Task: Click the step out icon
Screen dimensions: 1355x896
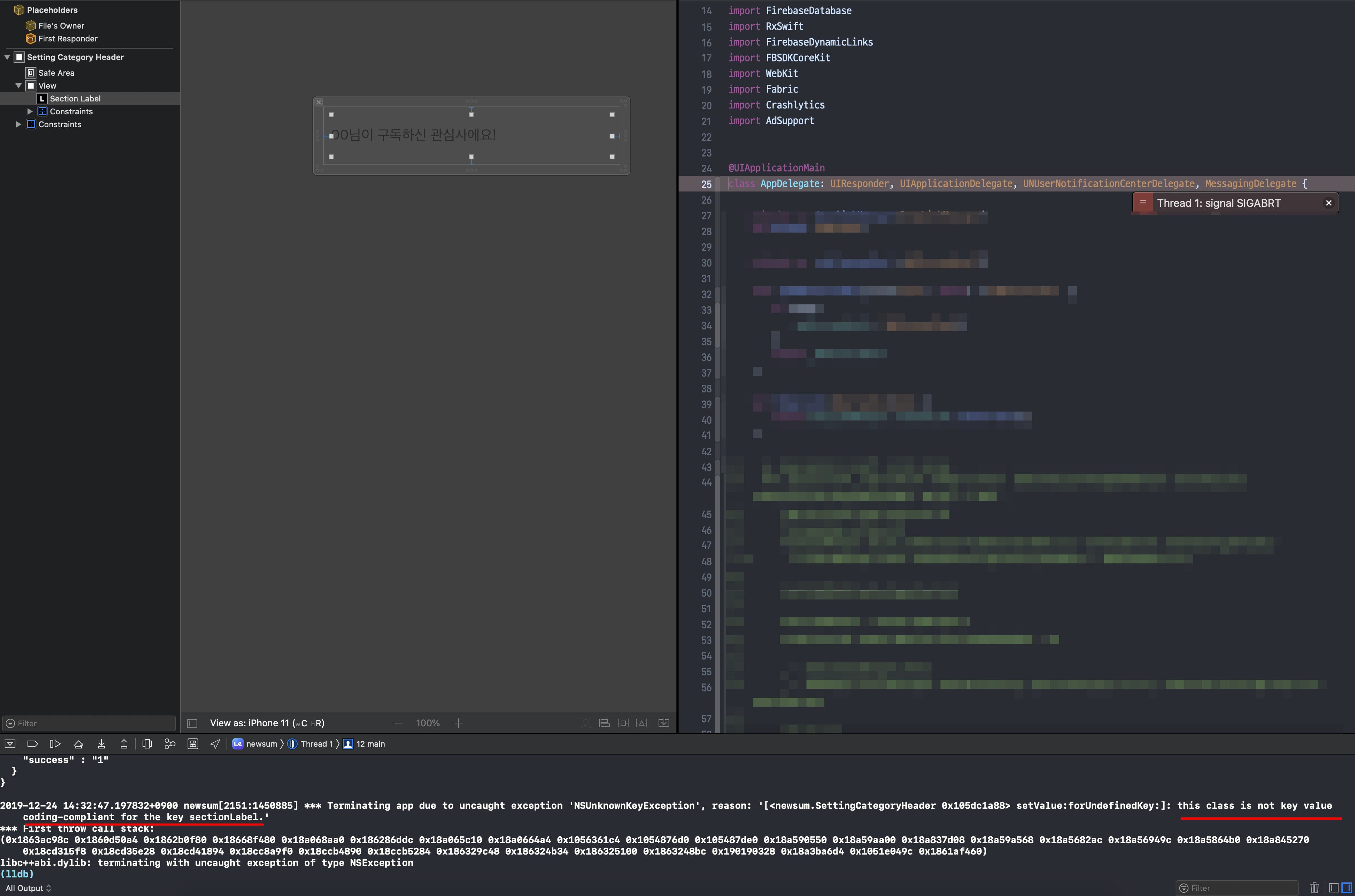Action: click(x=123, y=743)
